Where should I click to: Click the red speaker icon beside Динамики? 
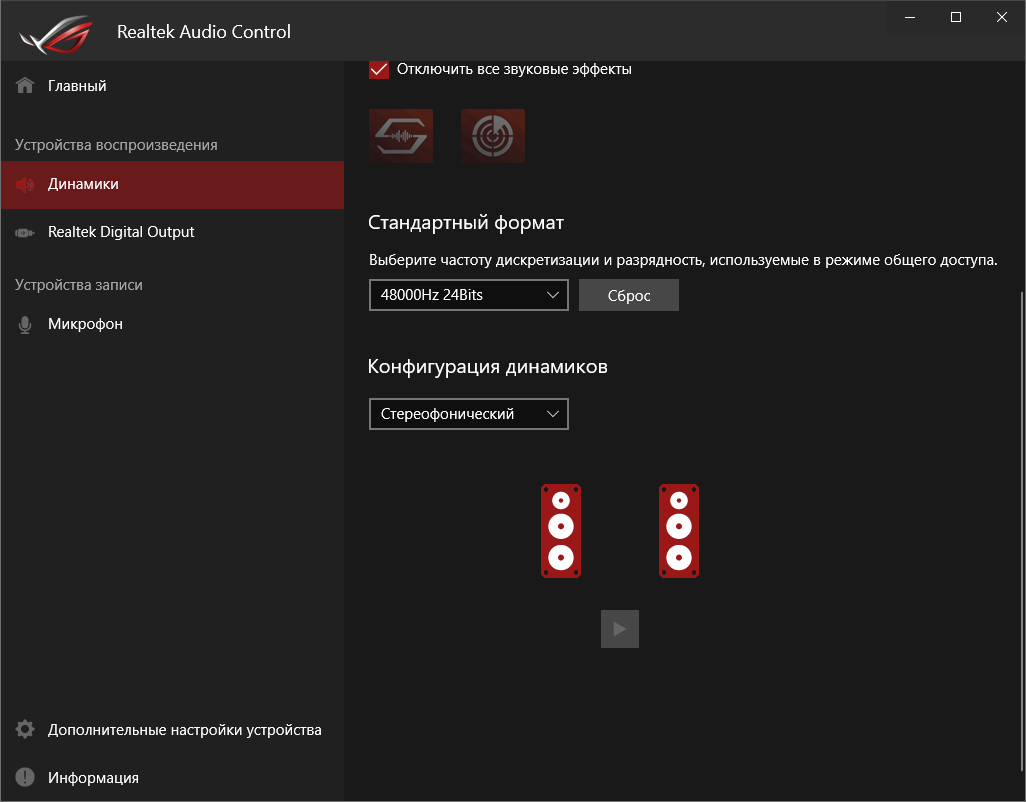(x=25, y=184)
